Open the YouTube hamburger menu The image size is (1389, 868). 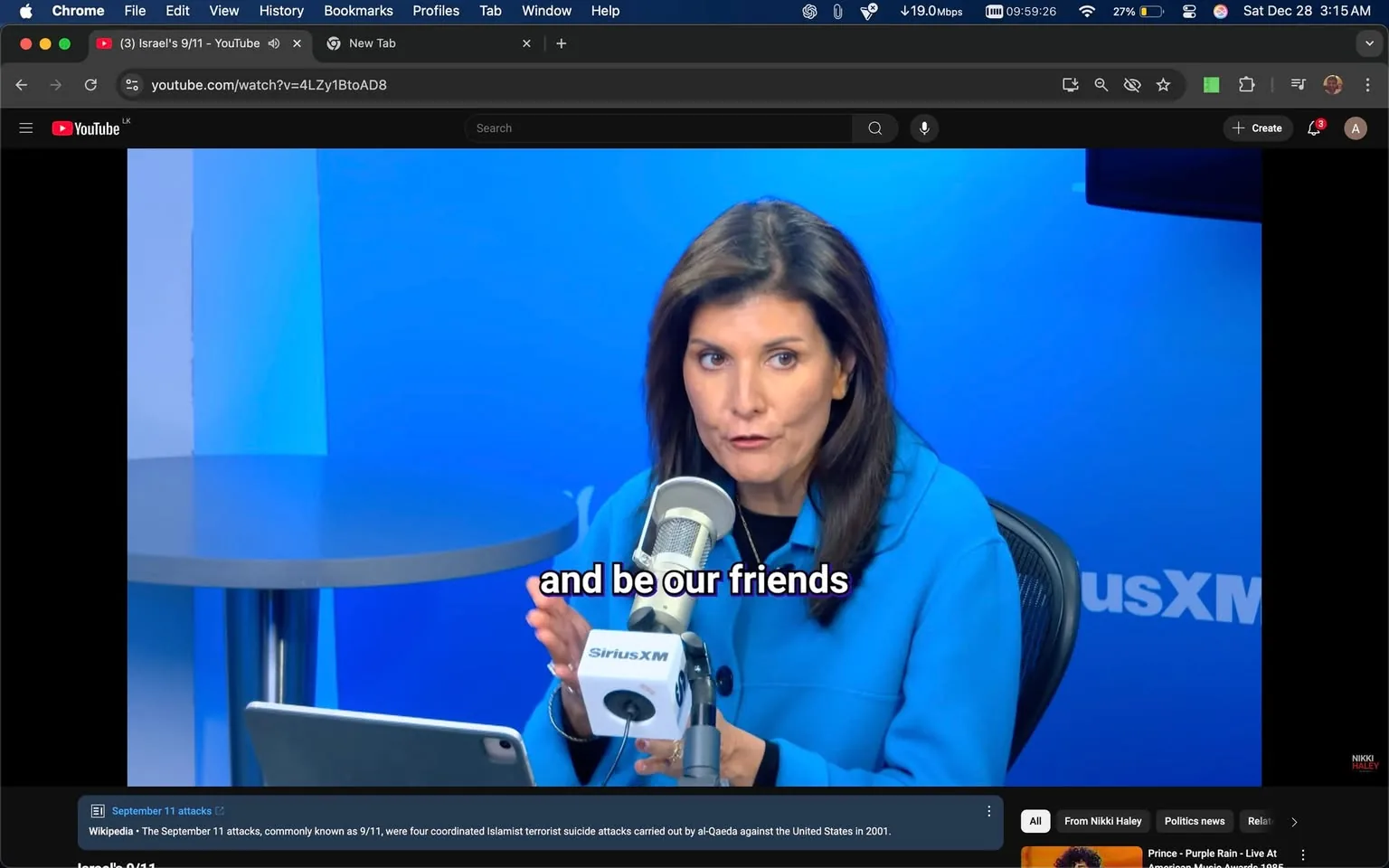click(25, 127)
